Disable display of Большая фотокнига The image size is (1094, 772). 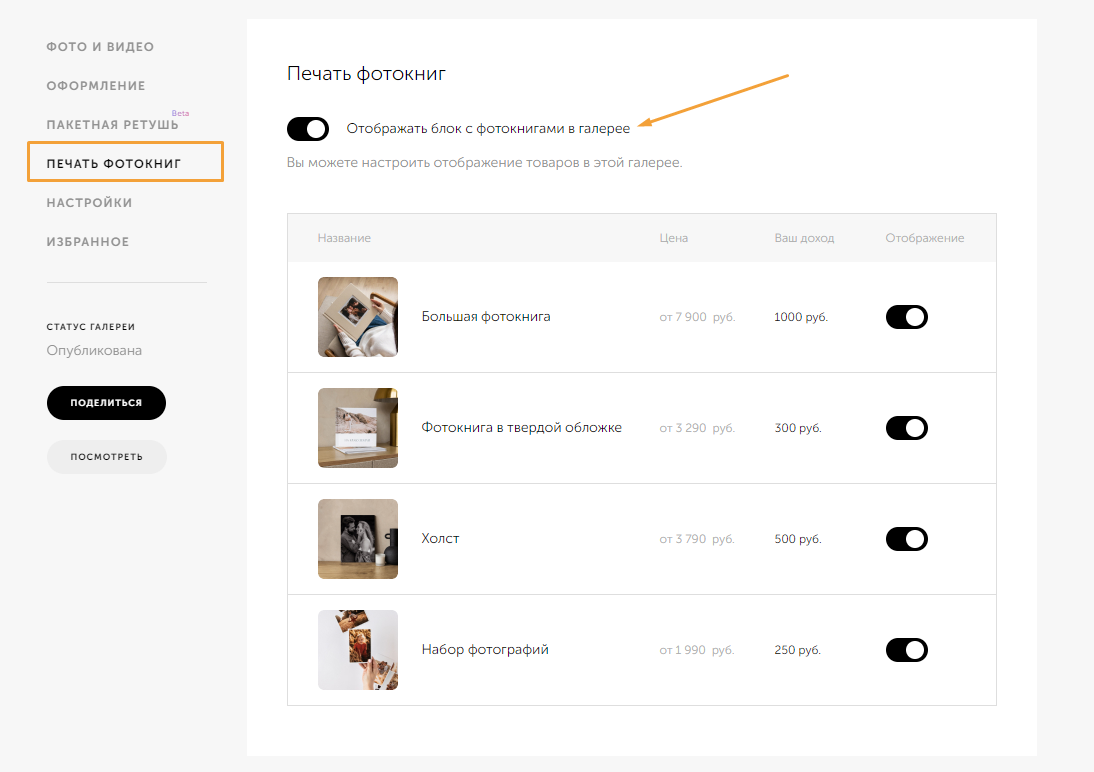tap(907, 317)
